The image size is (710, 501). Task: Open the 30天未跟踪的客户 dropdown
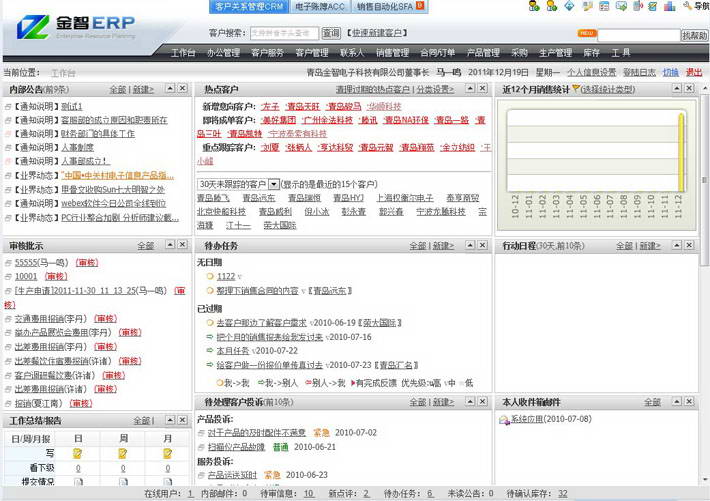[273, 184]
